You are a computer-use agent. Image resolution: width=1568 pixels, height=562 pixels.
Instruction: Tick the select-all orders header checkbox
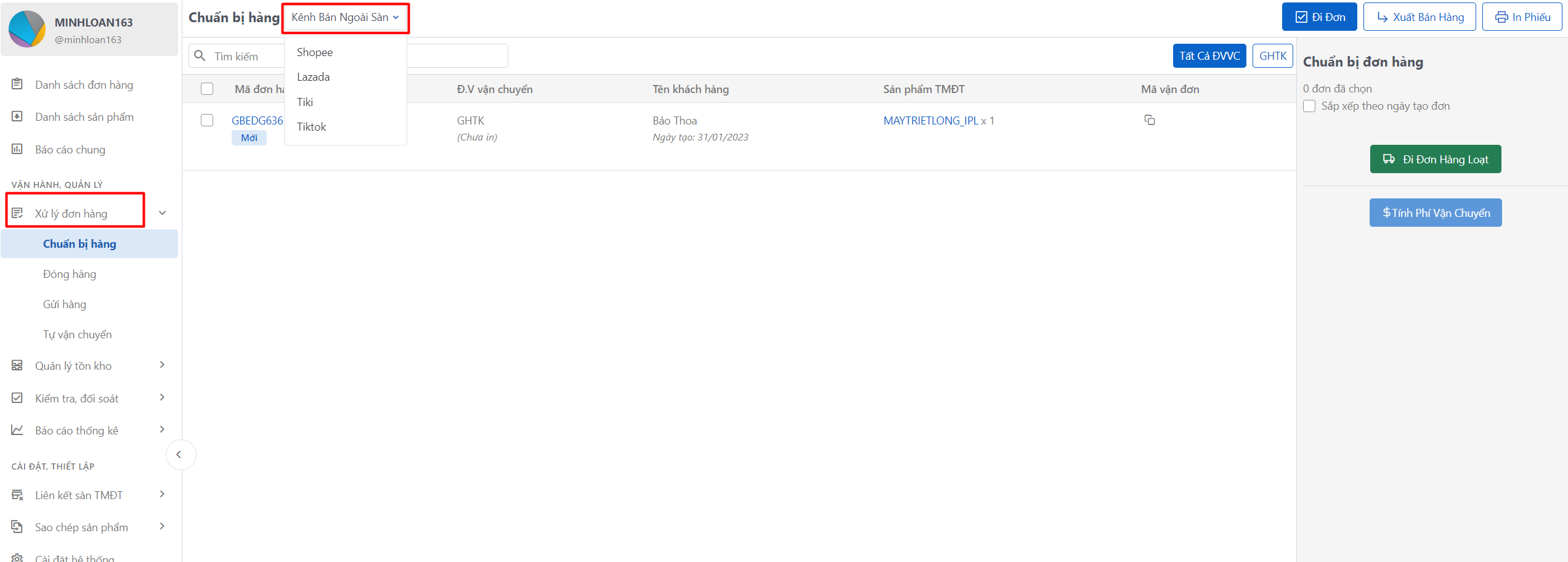[207, 89]
